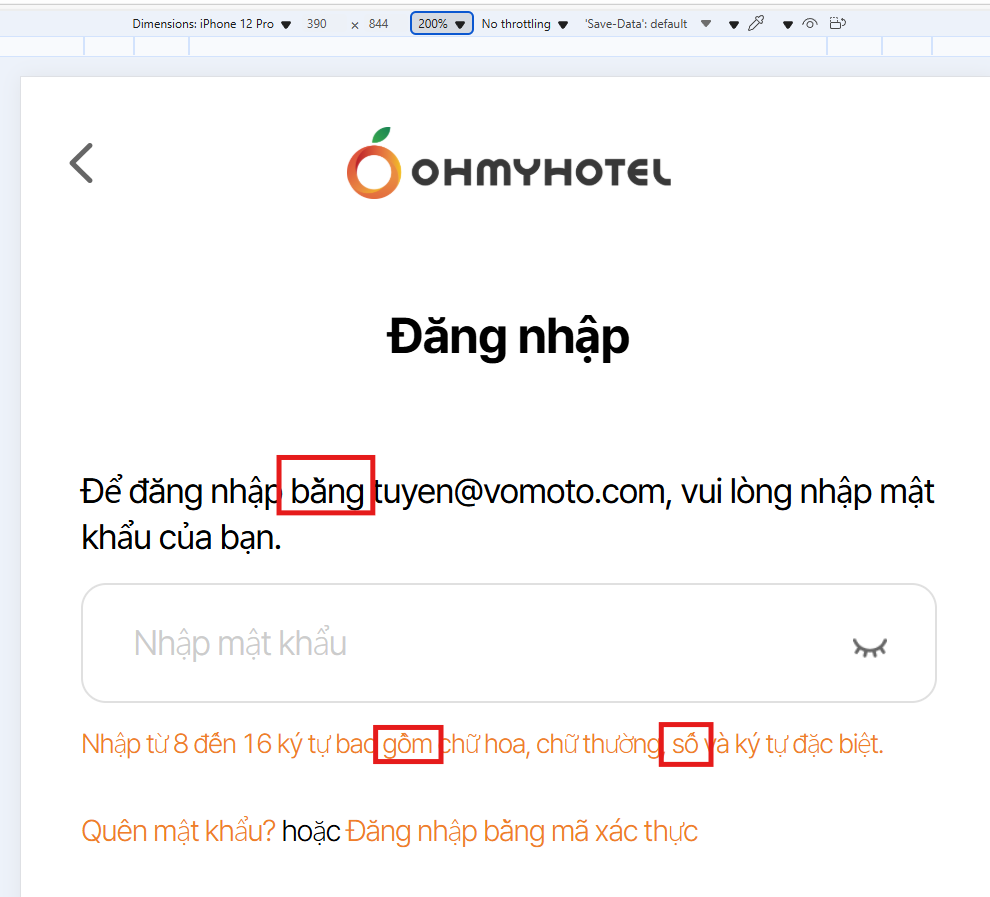Image resolution: width=990 pixels, height=897 pixels.
Task: Click the width field showing 390
Action: [x=317, y=24]
